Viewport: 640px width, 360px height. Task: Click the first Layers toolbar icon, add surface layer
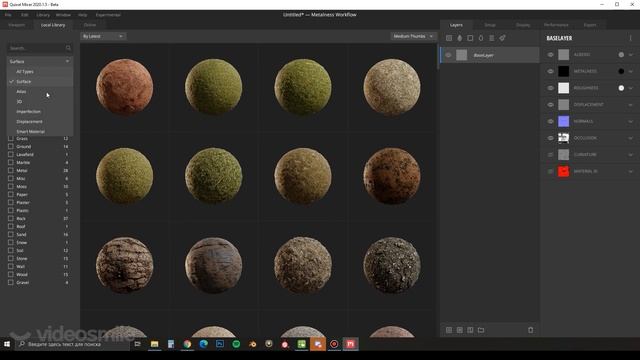(x=449, y=38)
